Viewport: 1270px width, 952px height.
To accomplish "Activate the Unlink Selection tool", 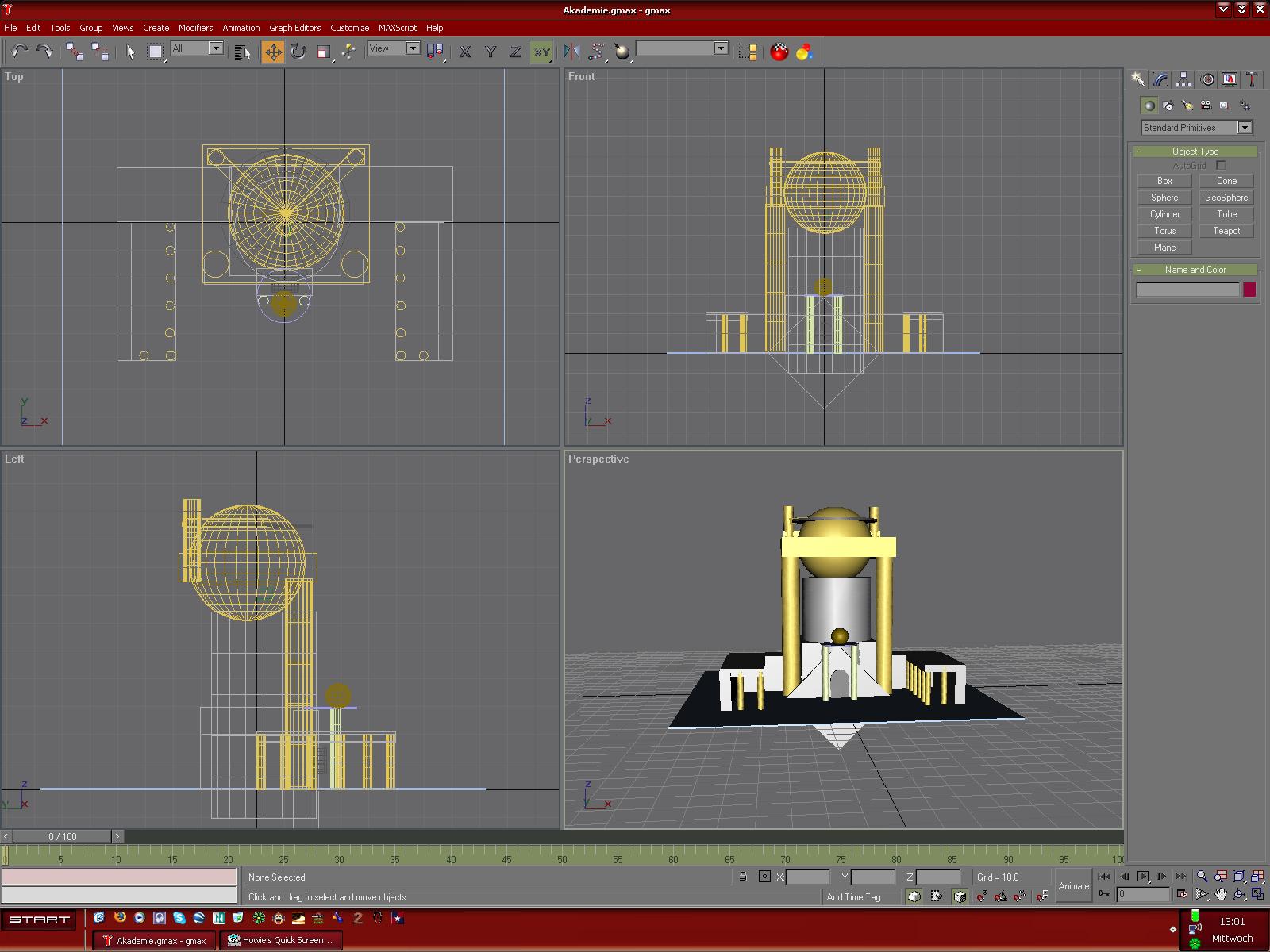I will pyautogui.click(x=100, y=52).
